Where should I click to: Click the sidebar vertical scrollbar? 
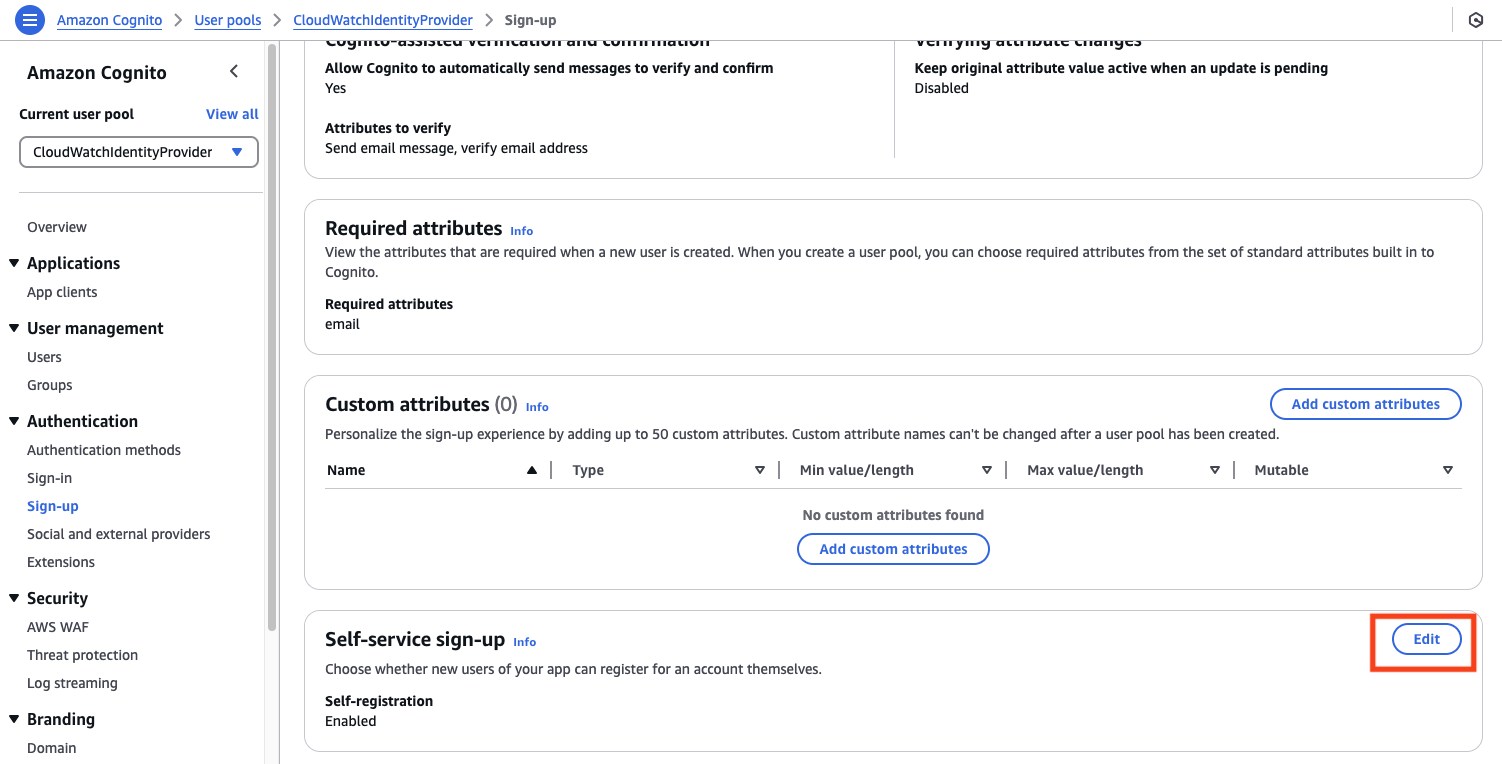[272, 340]
